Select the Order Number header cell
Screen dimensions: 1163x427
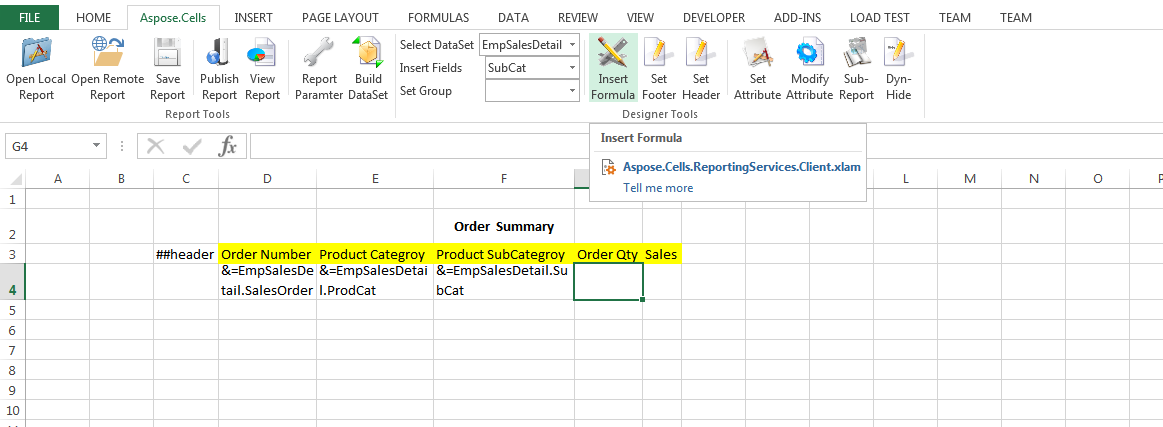point(268,254)
